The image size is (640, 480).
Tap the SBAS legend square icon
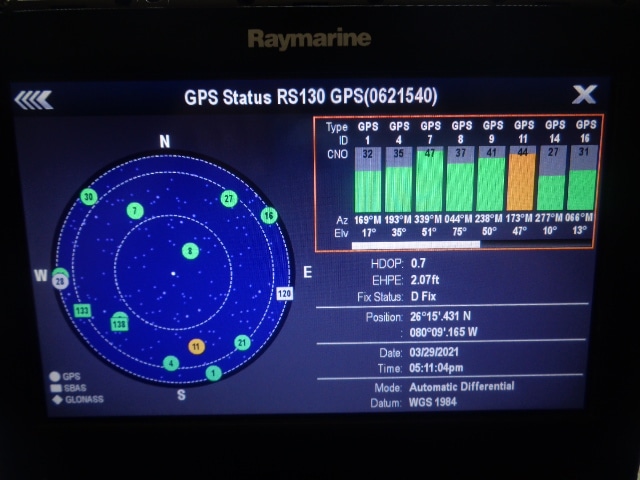coord(56,388)
